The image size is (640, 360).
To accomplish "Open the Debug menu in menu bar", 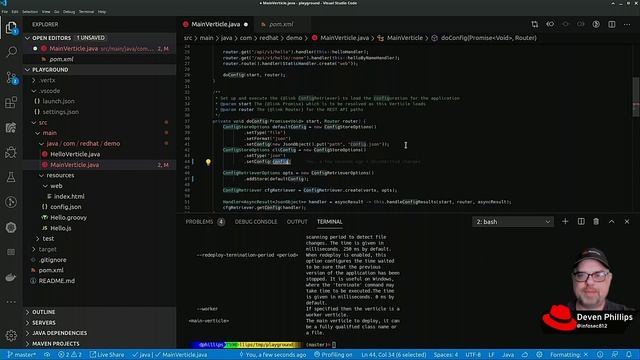I will tap(69, 12).
